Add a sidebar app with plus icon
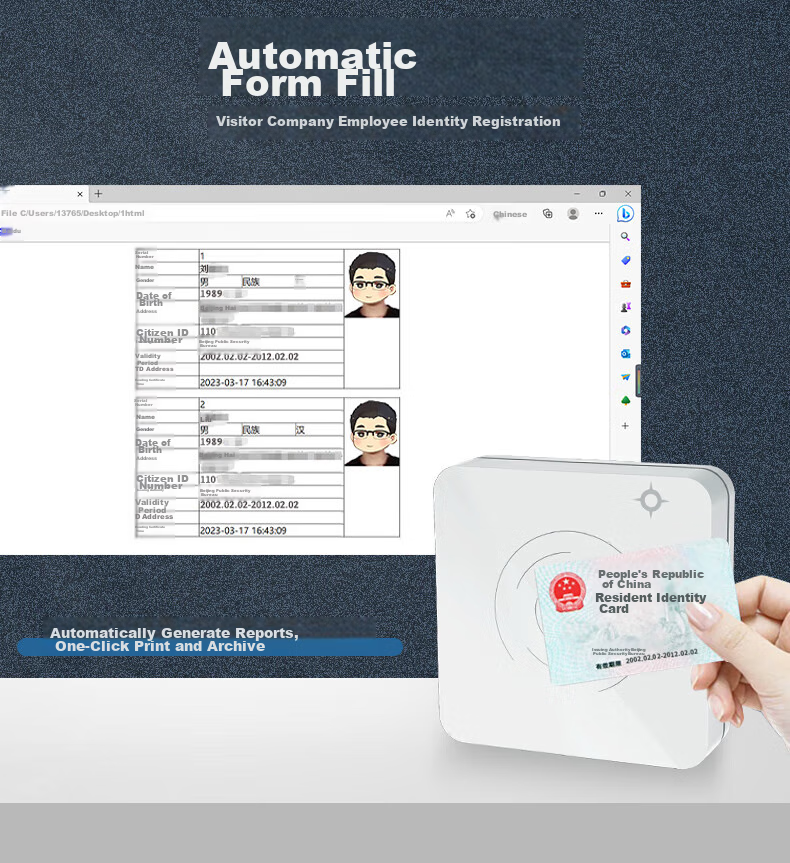Viewport: 790px width, 863px height. [625, 425]
